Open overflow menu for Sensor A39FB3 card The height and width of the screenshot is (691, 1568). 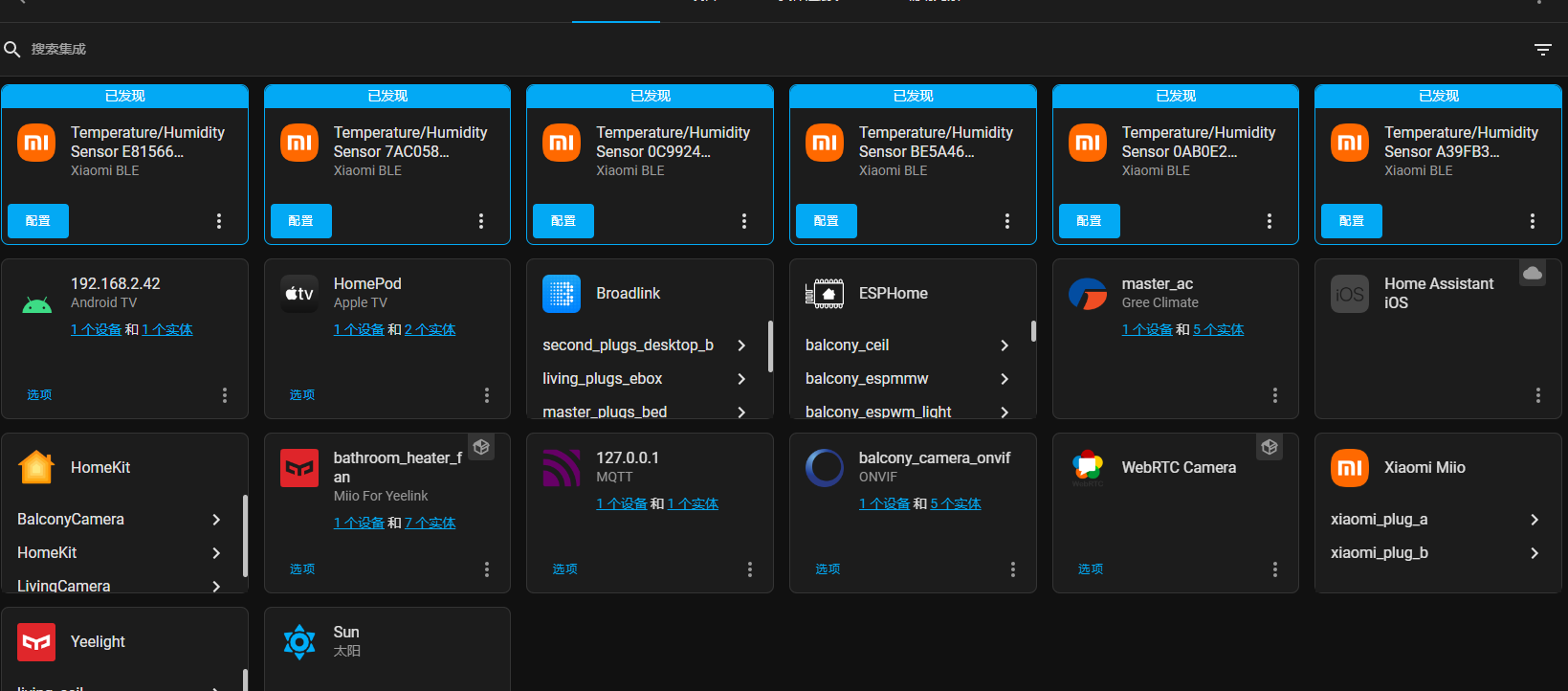pos(1533,221)
